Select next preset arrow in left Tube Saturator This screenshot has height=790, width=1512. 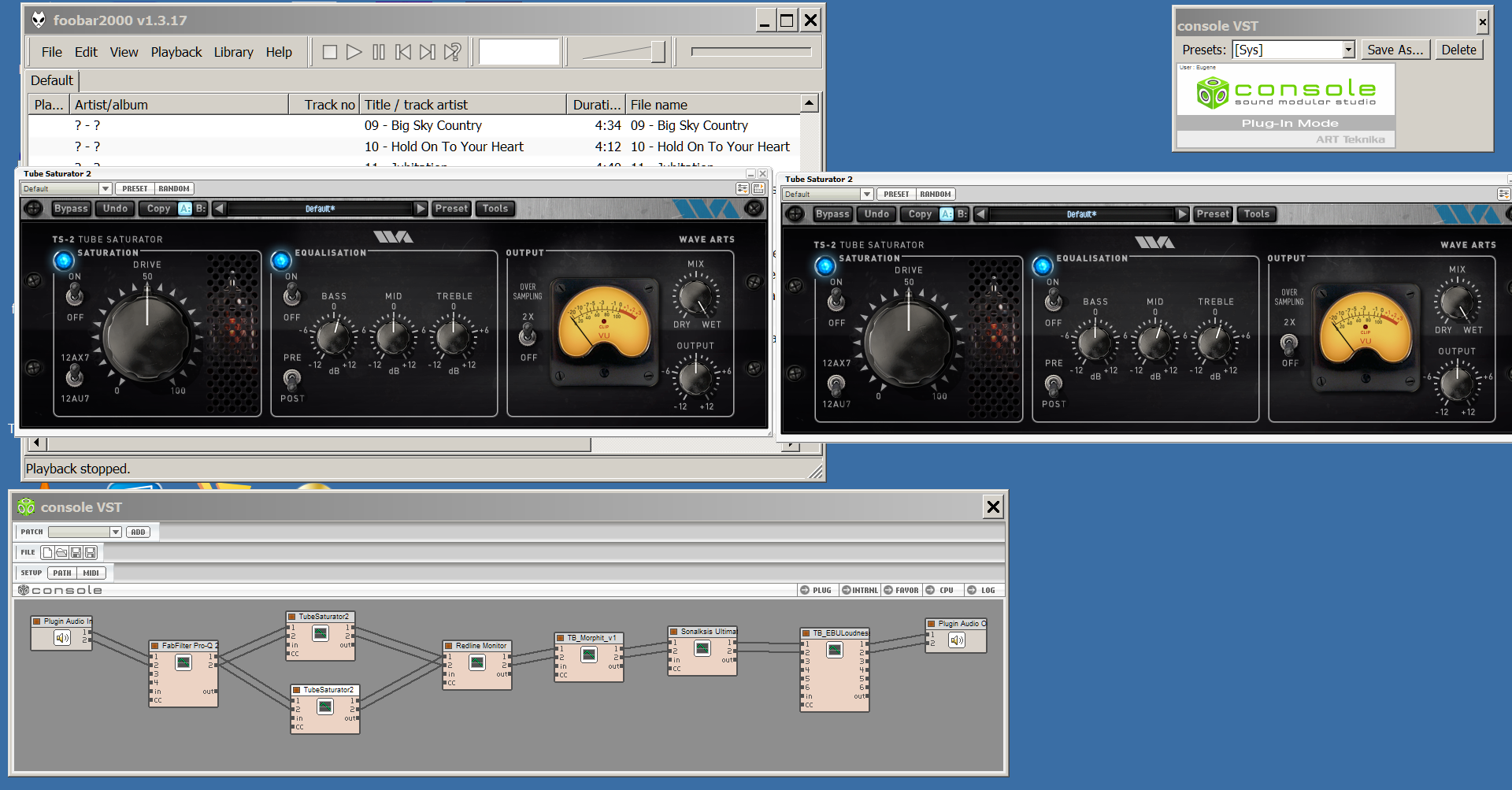(x=421, y=209)
